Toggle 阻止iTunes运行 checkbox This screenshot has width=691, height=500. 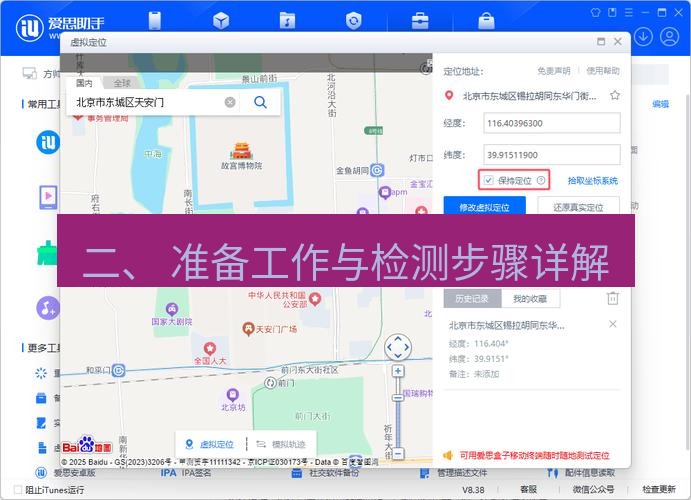[x=18, y=489]
